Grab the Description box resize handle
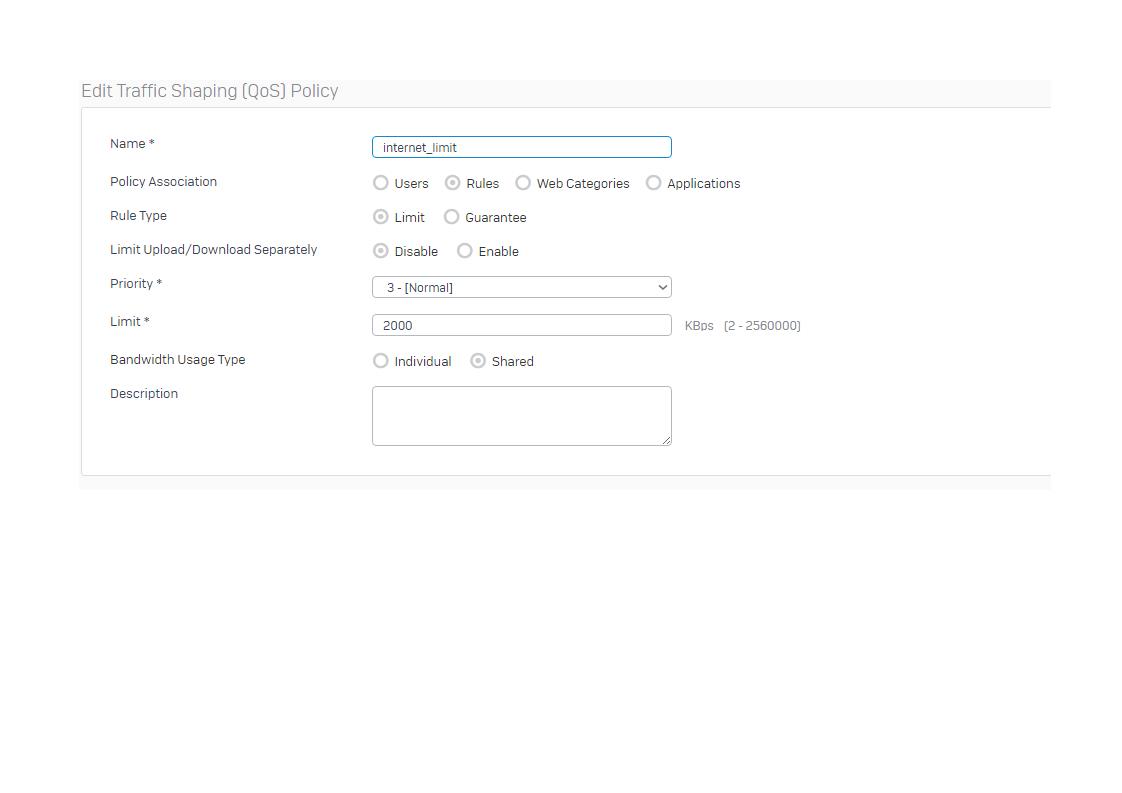Screen dimensions: 1122x793 click(x=667, y=441)
